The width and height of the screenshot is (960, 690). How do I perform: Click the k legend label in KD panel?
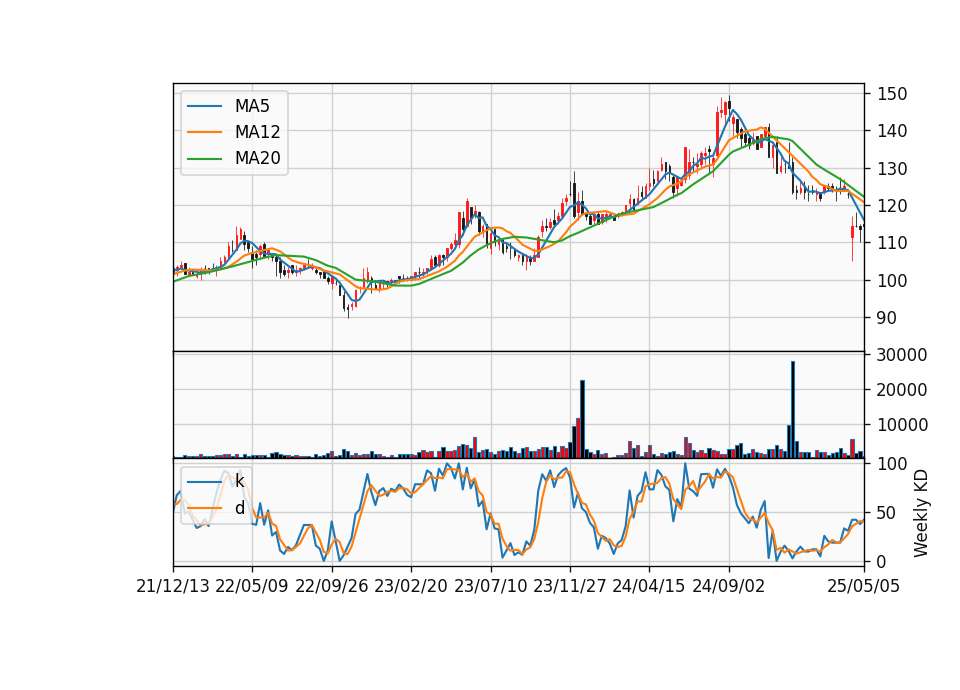click(x=239, y=481)
